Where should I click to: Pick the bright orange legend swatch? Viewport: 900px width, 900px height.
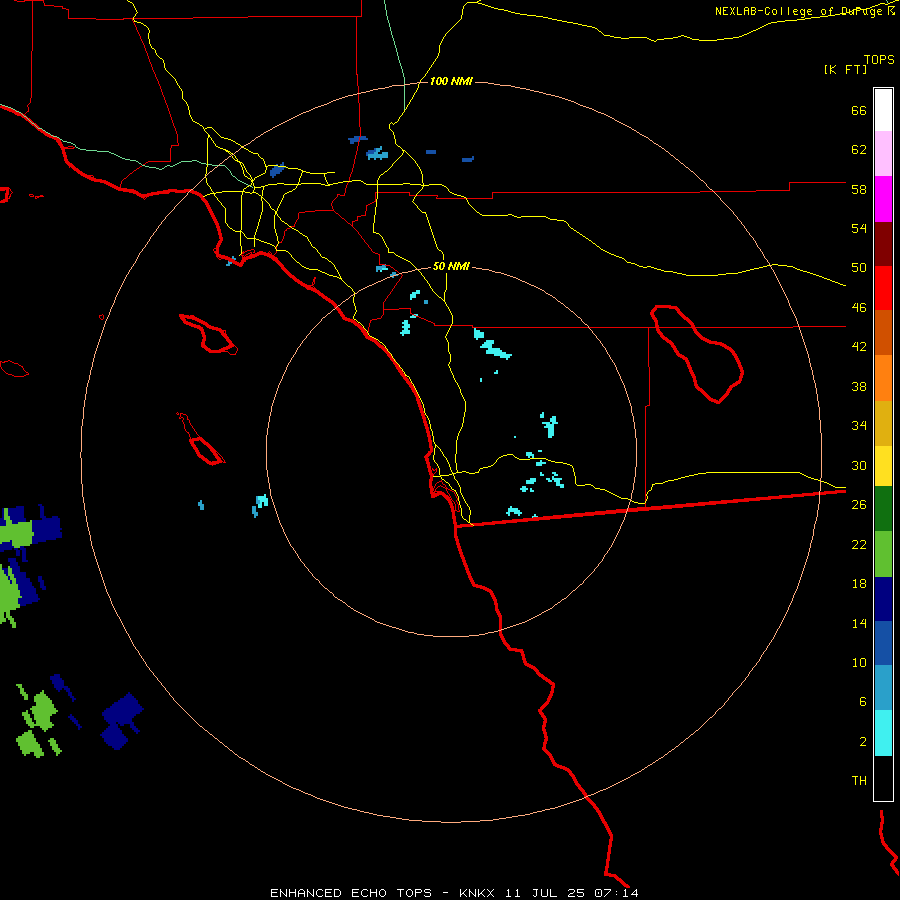883,378
